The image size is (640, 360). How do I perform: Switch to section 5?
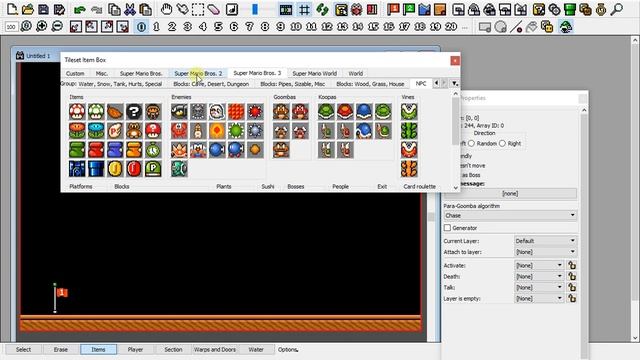pyautogui.click(x=218, y=27)
